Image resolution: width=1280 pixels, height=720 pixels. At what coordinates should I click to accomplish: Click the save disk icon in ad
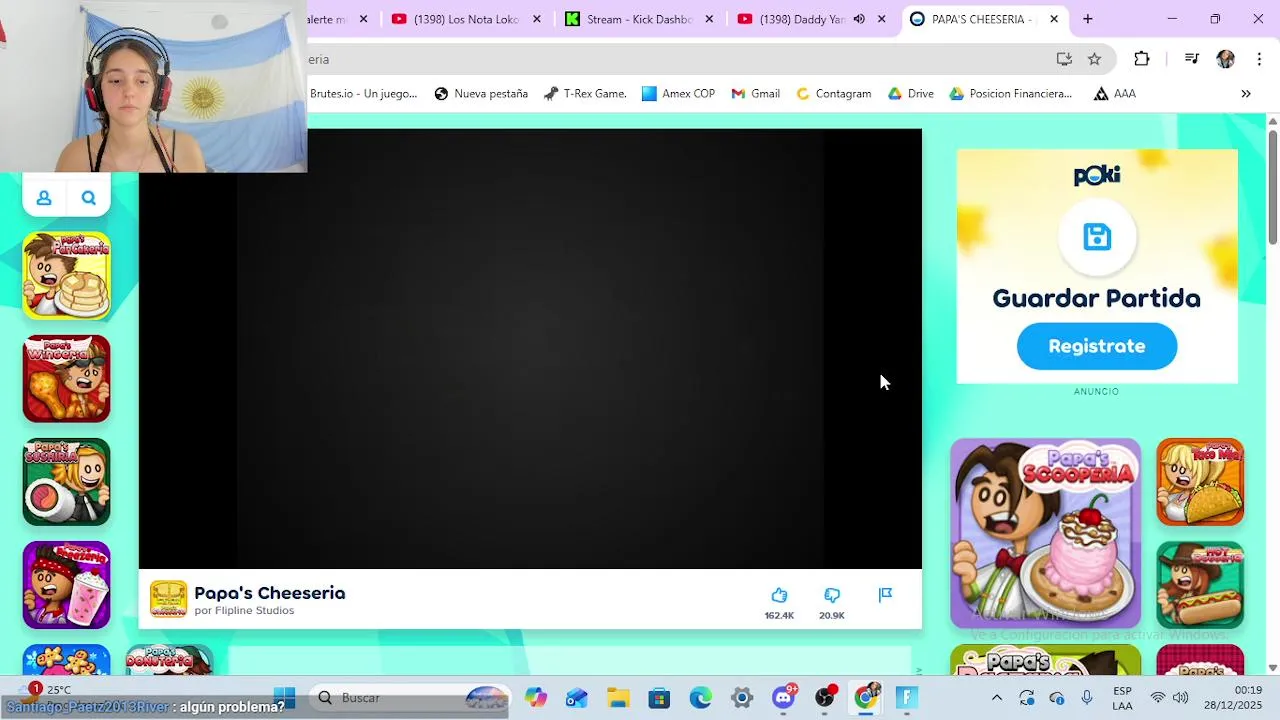(x=1097, y=237)
